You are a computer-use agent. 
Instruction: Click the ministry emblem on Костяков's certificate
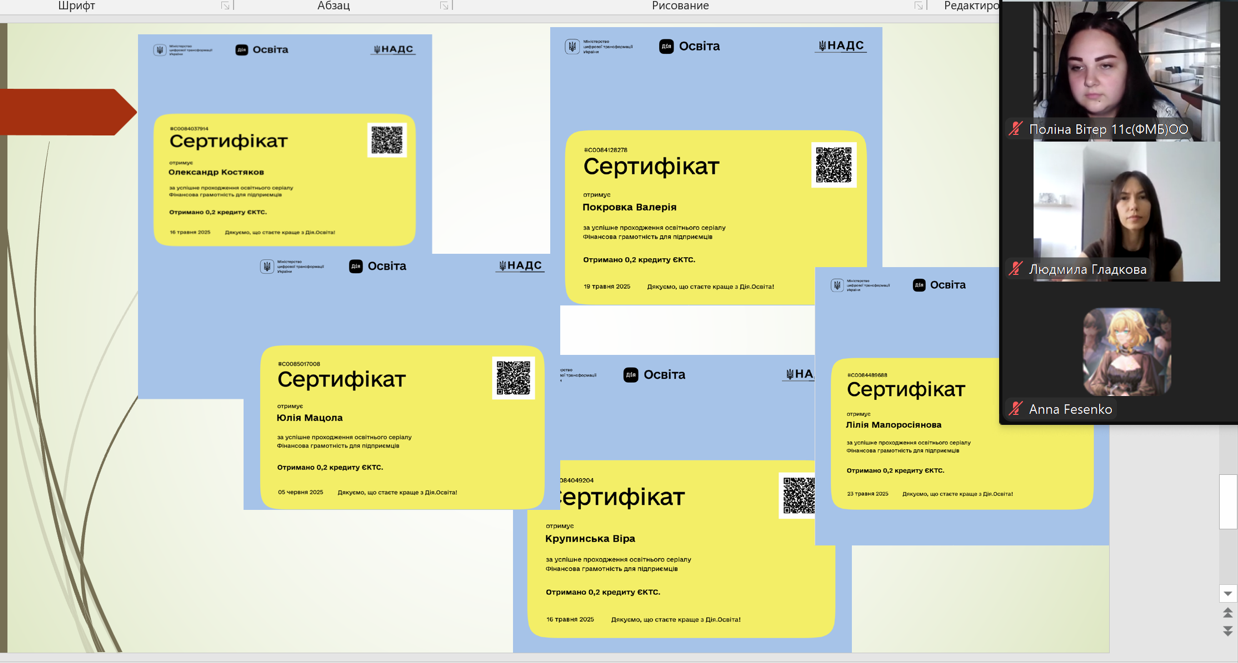coord(159,50)
